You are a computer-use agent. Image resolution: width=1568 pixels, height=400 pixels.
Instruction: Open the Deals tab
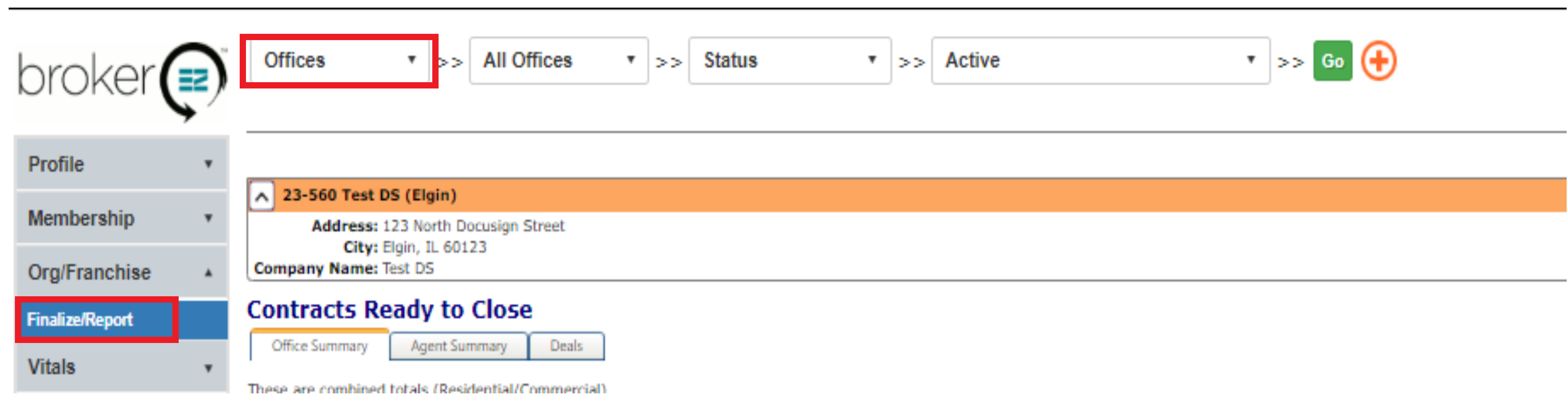click(x=566, y=346)
